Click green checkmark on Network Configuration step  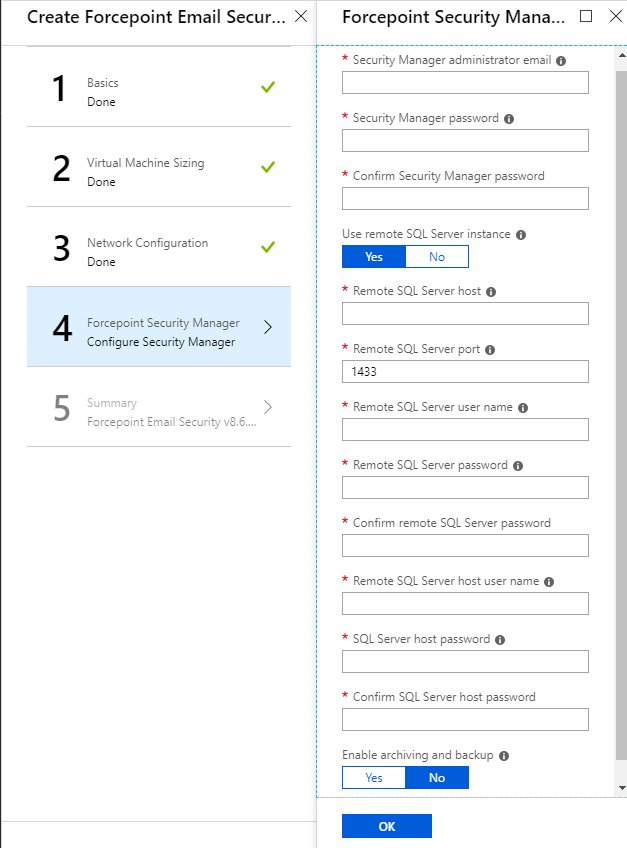coord(268,247)
